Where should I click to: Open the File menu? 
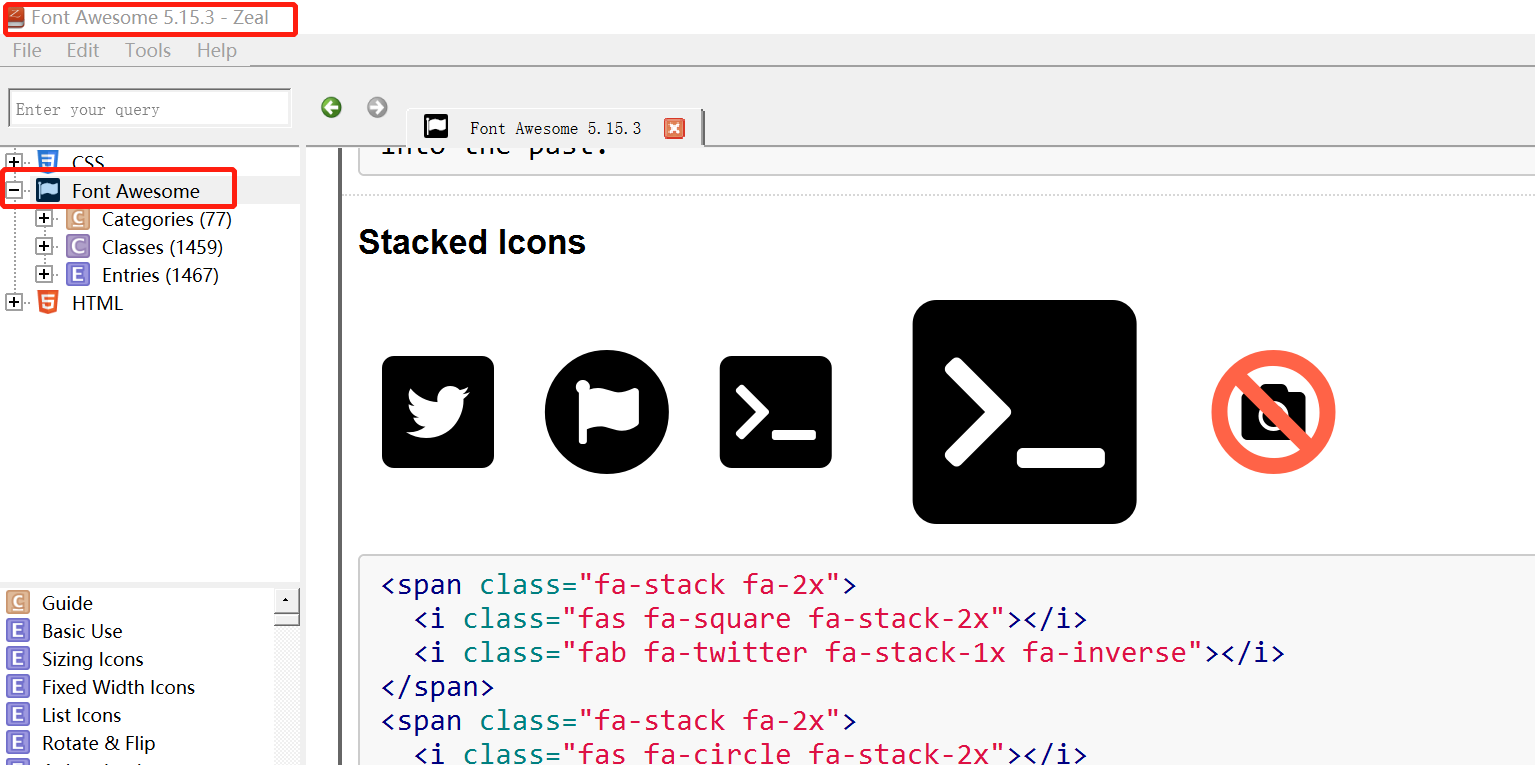tap(27, 50)
